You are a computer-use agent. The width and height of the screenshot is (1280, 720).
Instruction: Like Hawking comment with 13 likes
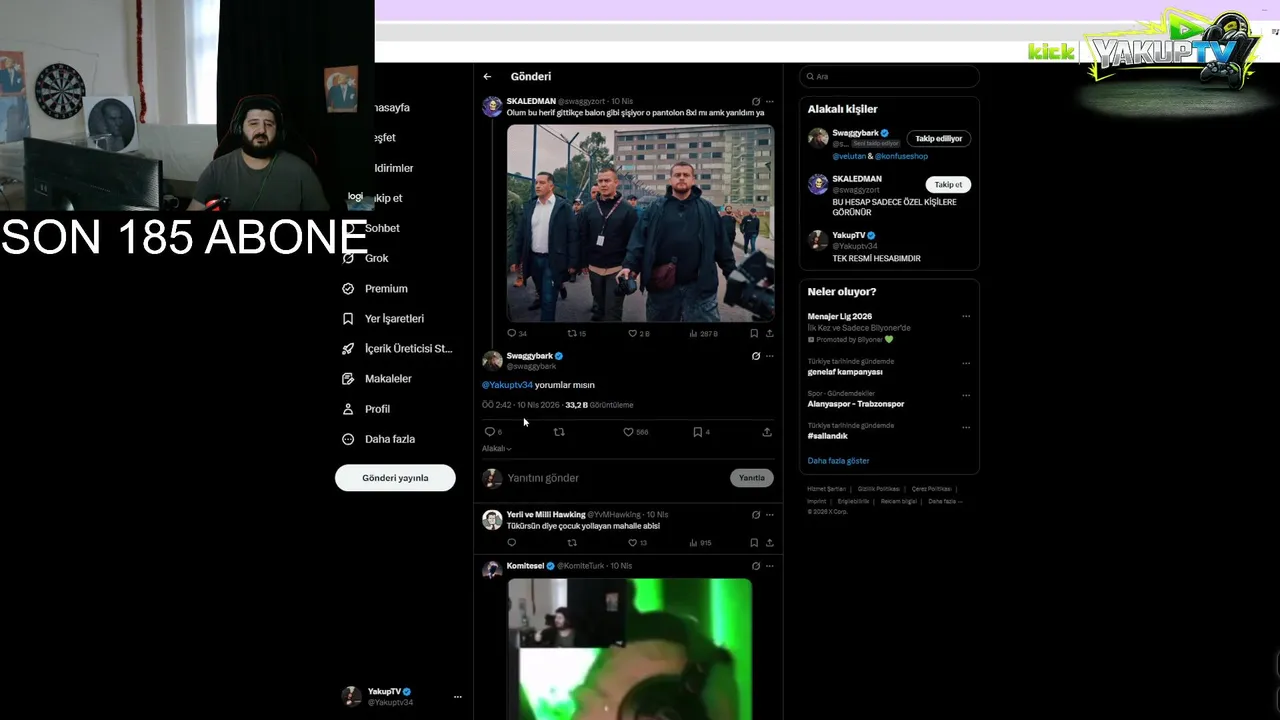click(632, 543)
